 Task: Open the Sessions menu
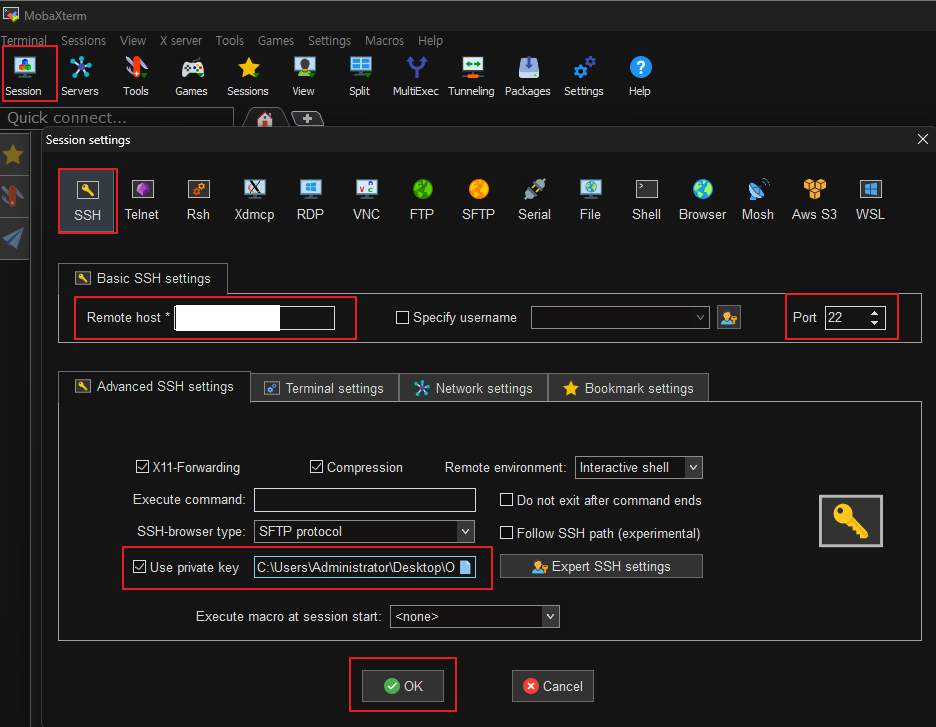tap(84, 41)
